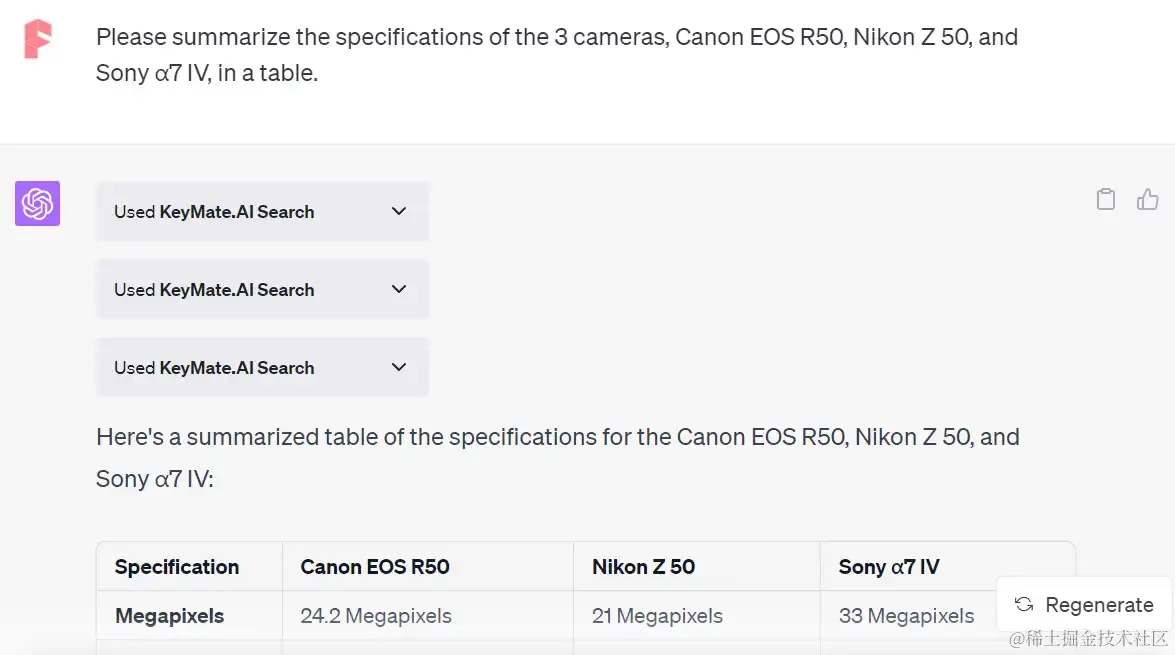Expand the third KeyMate.AI Search chevron

[x=399, y=367]
